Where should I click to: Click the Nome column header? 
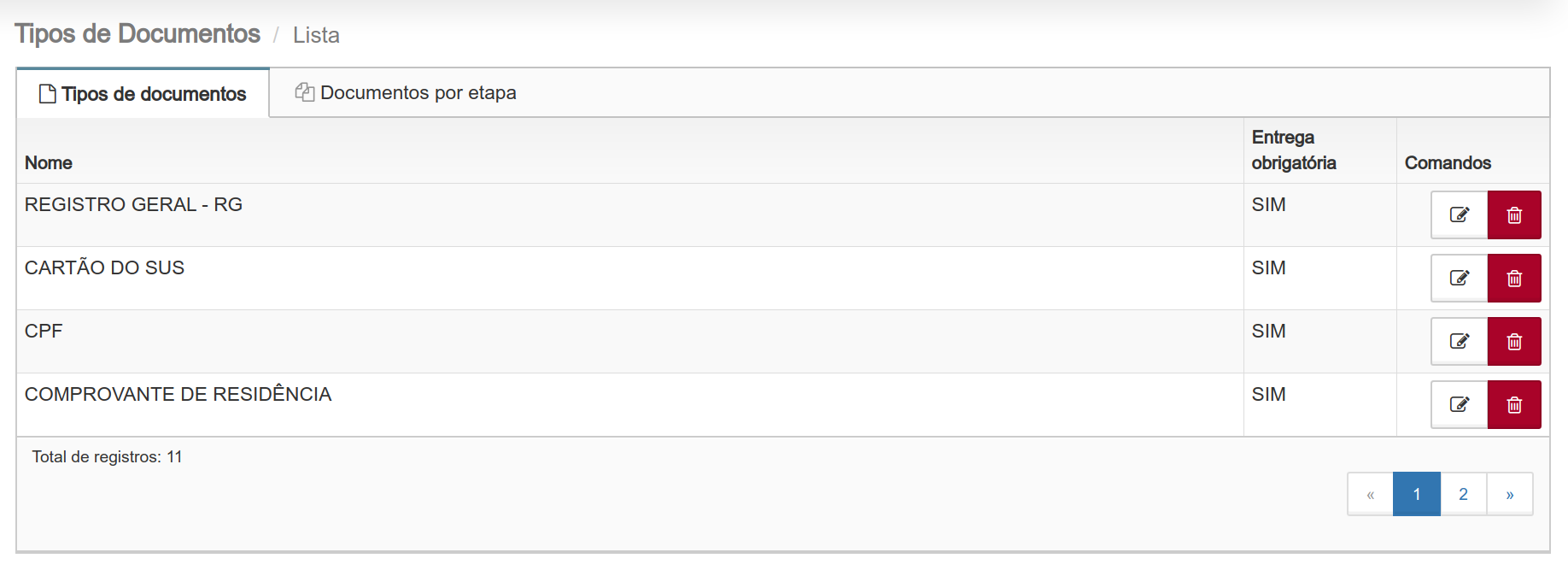pos(49,162)
